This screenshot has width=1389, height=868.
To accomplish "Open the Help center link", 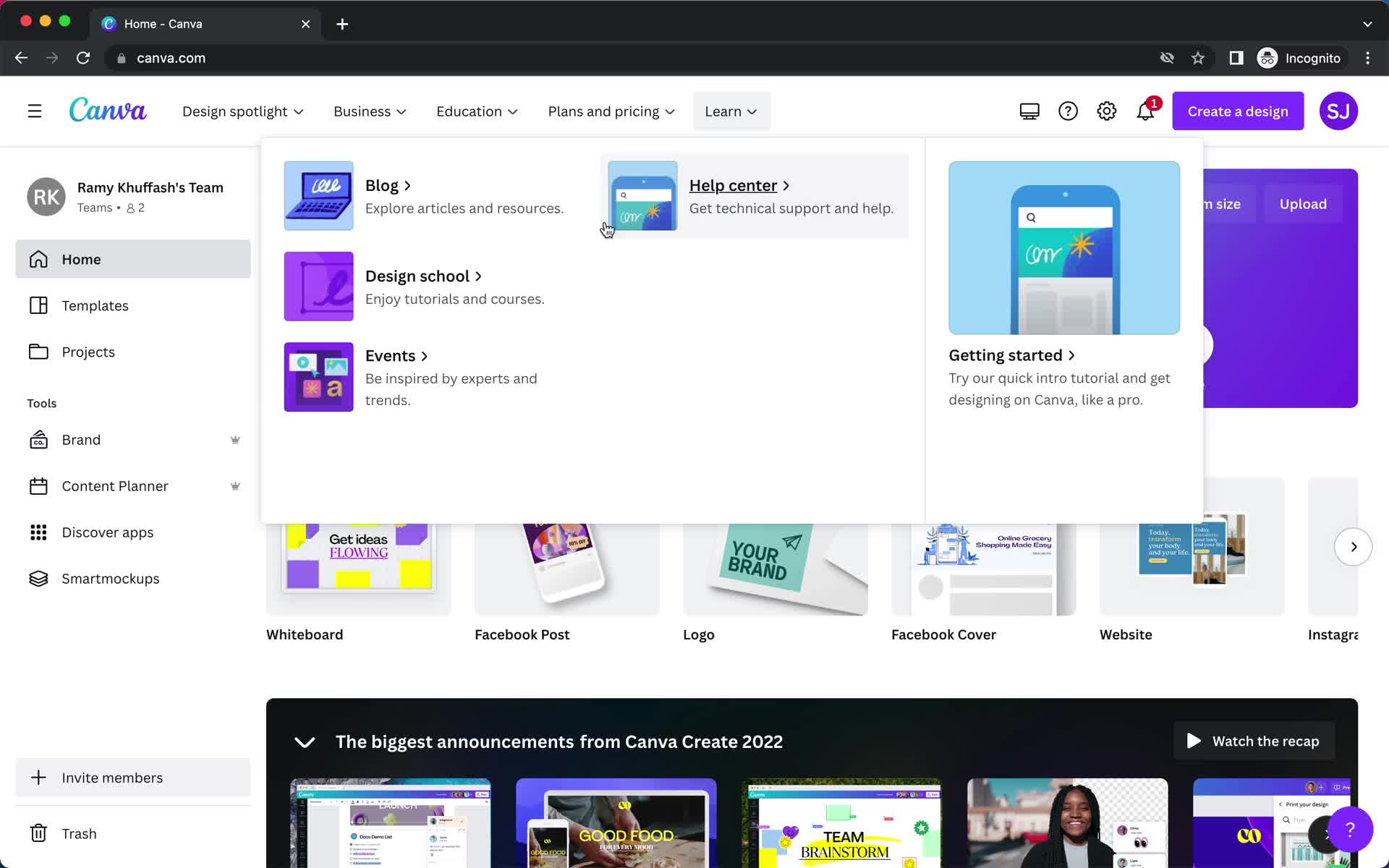I will [739, 185].
